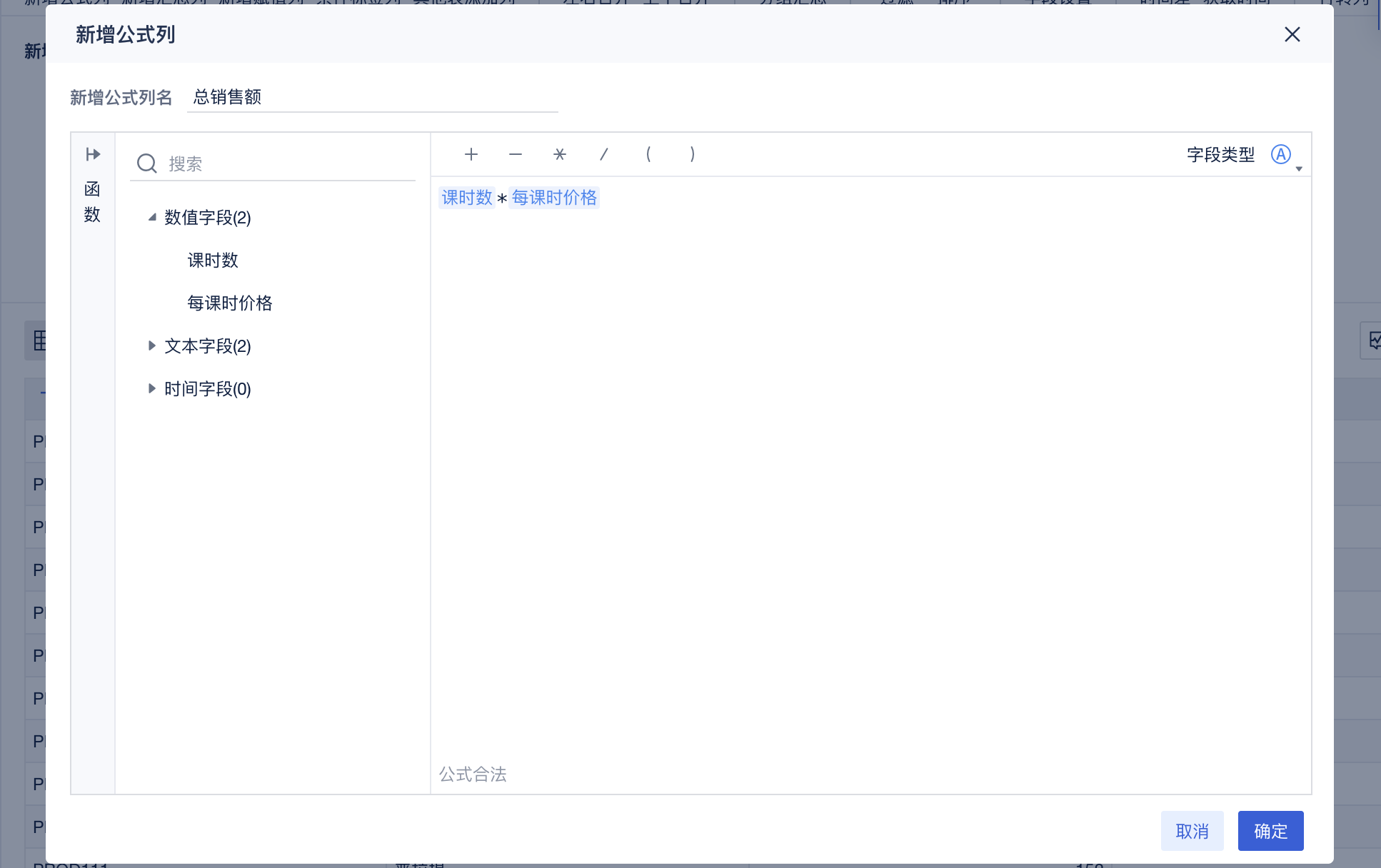Click the 确定 button
Image resolution: width=1381 pixels, height=868 pixels.
point(1270,831)
